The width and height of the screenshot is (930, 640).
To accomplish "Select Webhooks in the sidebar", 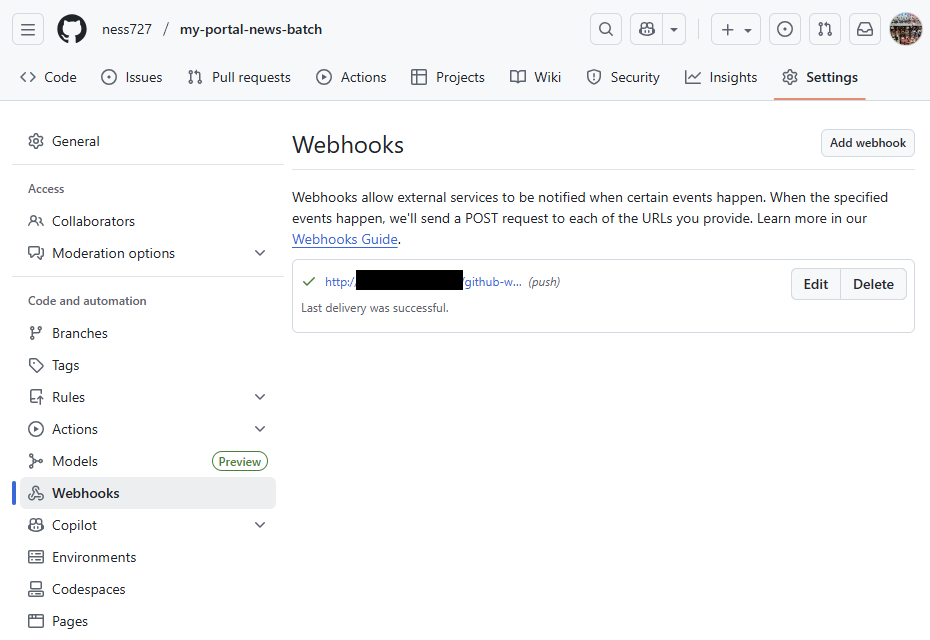I will coord(148,493).
